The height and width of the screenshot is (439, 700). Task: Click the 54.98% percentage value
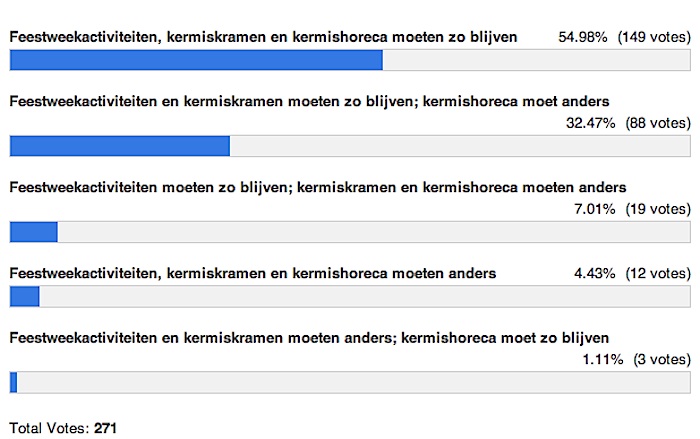[x=583, y=37]
